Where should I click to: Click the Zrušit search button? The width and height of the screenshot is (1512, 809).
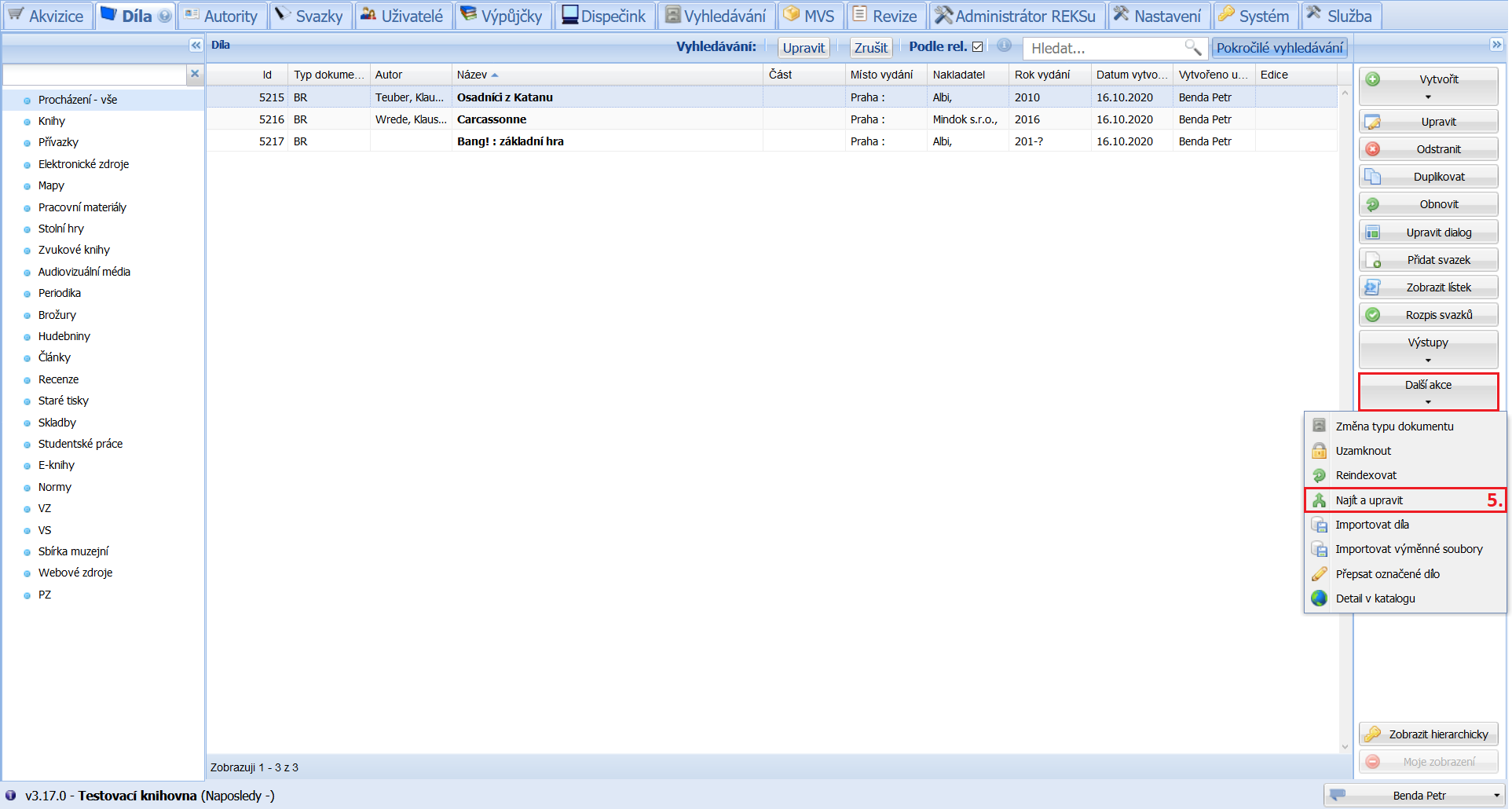coord(871,48)
